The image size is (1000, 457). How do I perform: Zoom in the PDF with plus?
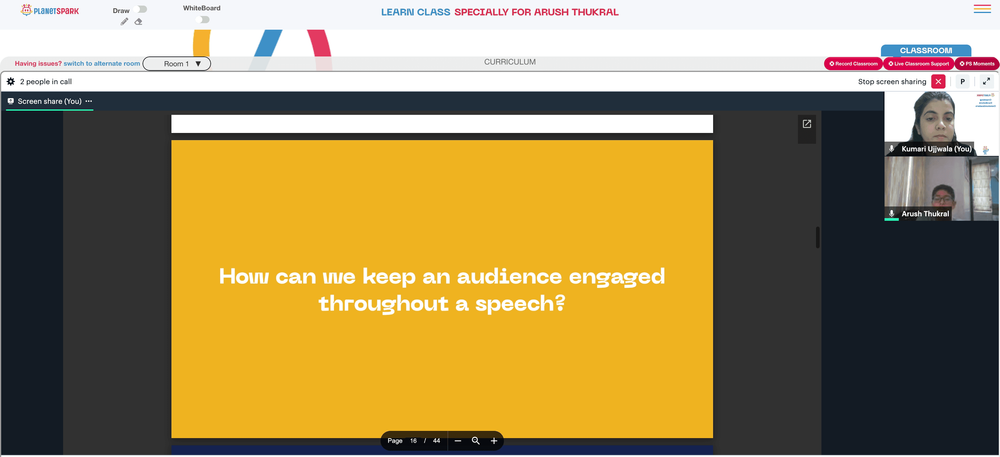point(494,440)
